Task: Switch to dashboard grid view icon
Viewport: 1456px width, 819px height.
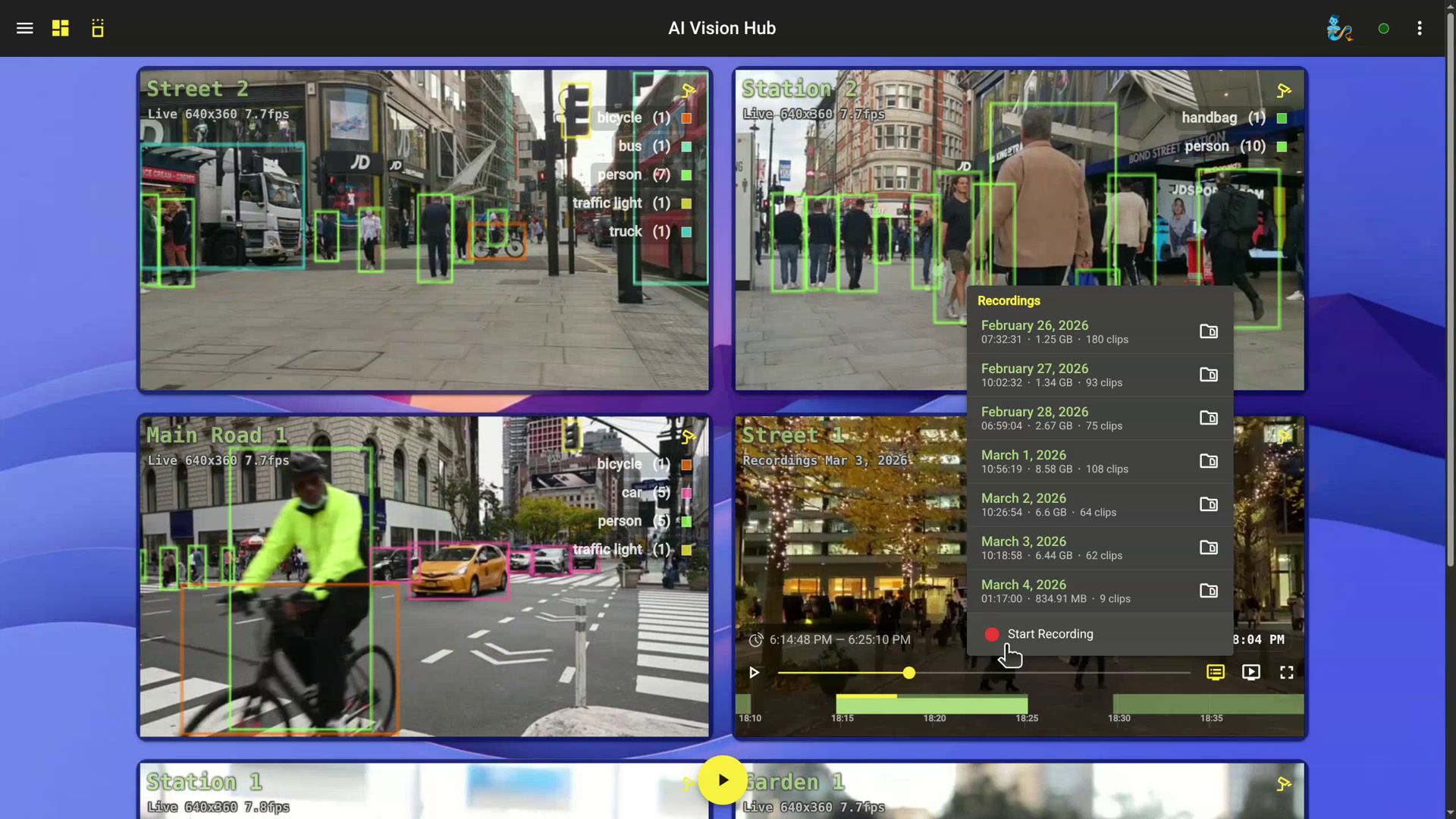Action: 61,28
